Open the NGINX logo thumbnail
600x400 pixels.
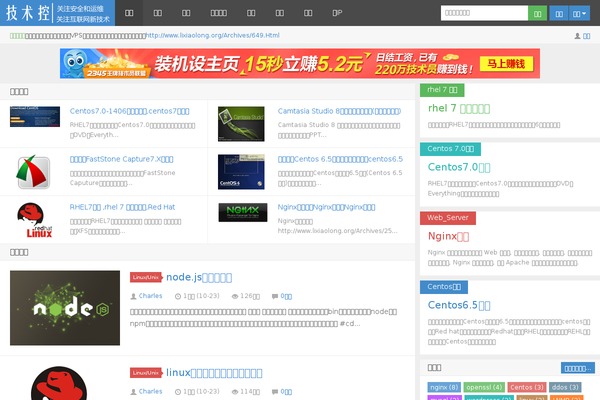(x=243, y=212)
